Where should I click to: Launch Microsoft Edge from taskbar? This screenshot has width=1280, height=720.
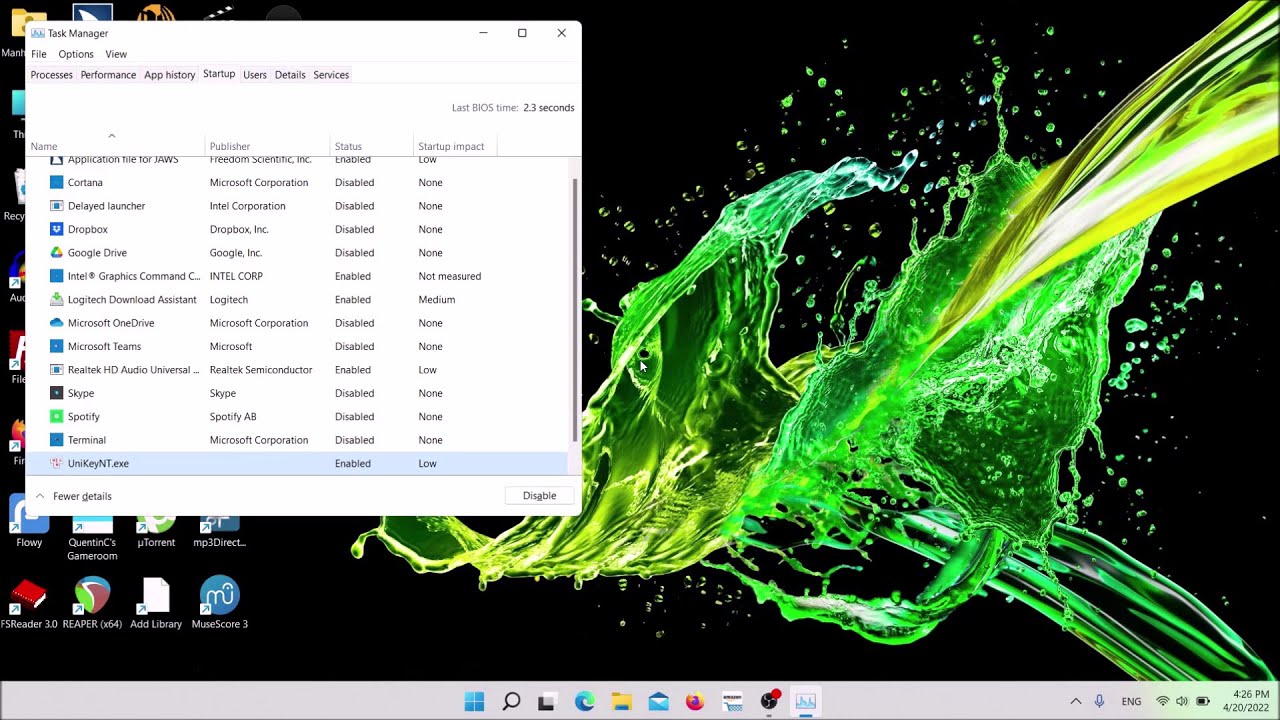[584, 702]
